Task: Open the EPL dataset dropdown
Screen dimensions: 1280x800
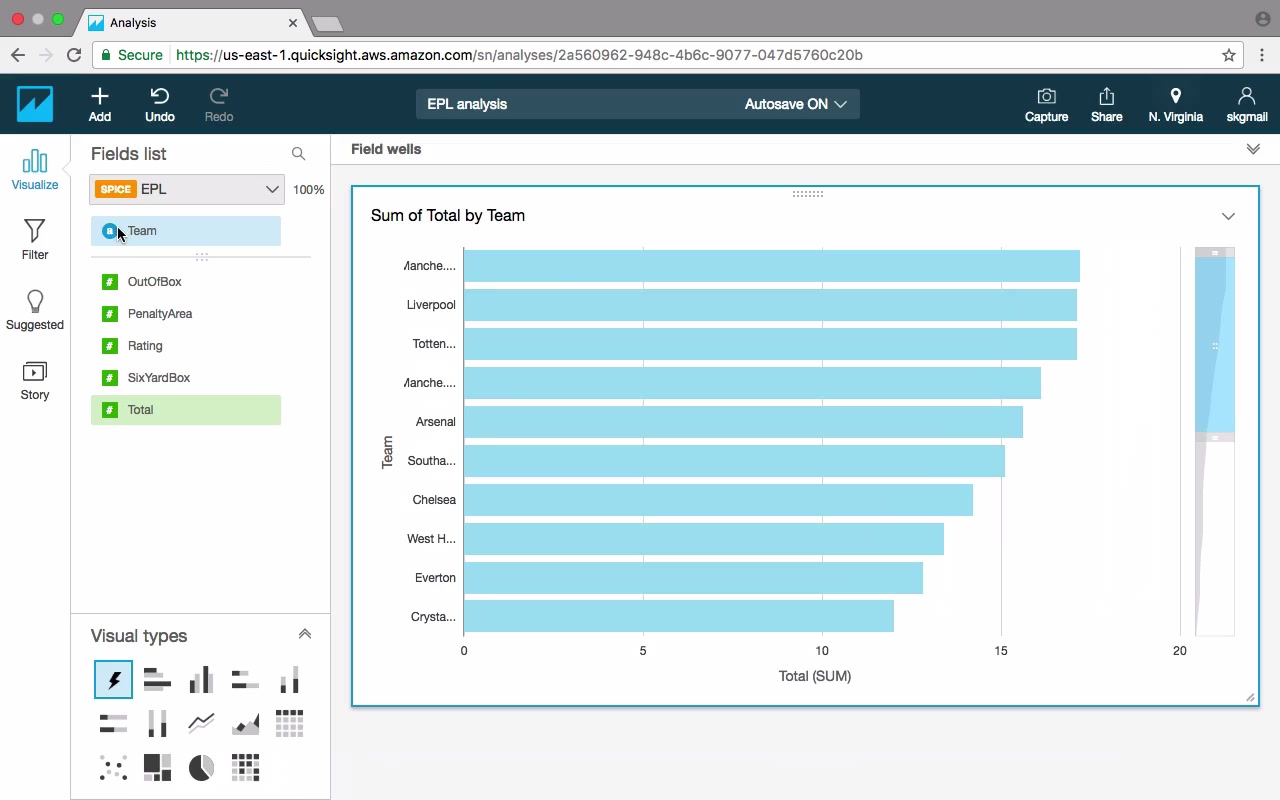Action: coord(187,189)
